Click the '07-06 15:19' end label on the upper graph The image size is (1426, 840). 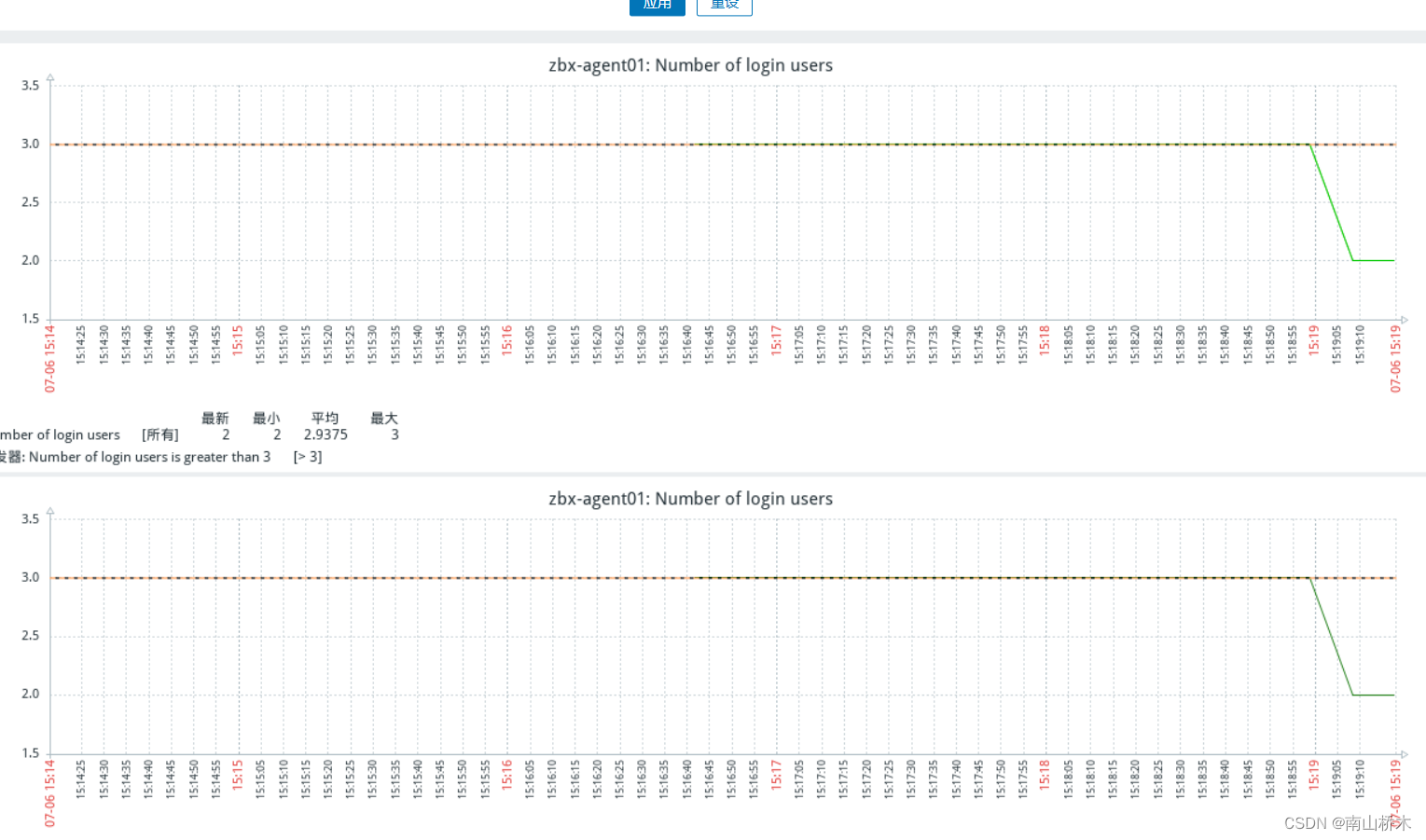coord(1396,359)
